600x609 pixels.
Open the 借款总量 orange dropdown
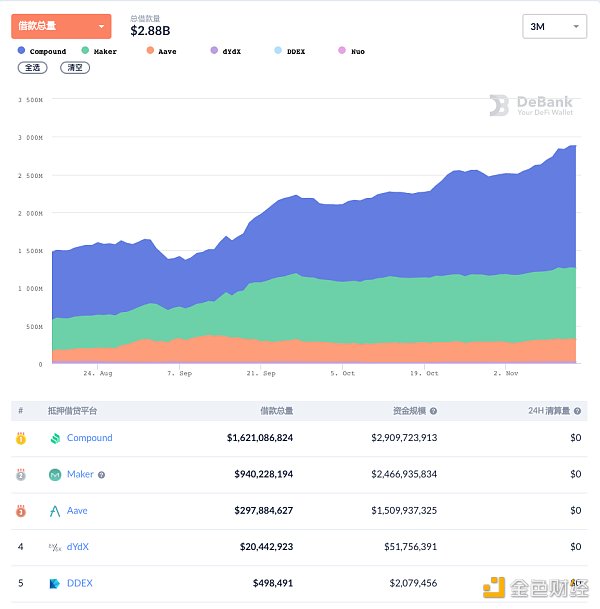coord(61,26)
